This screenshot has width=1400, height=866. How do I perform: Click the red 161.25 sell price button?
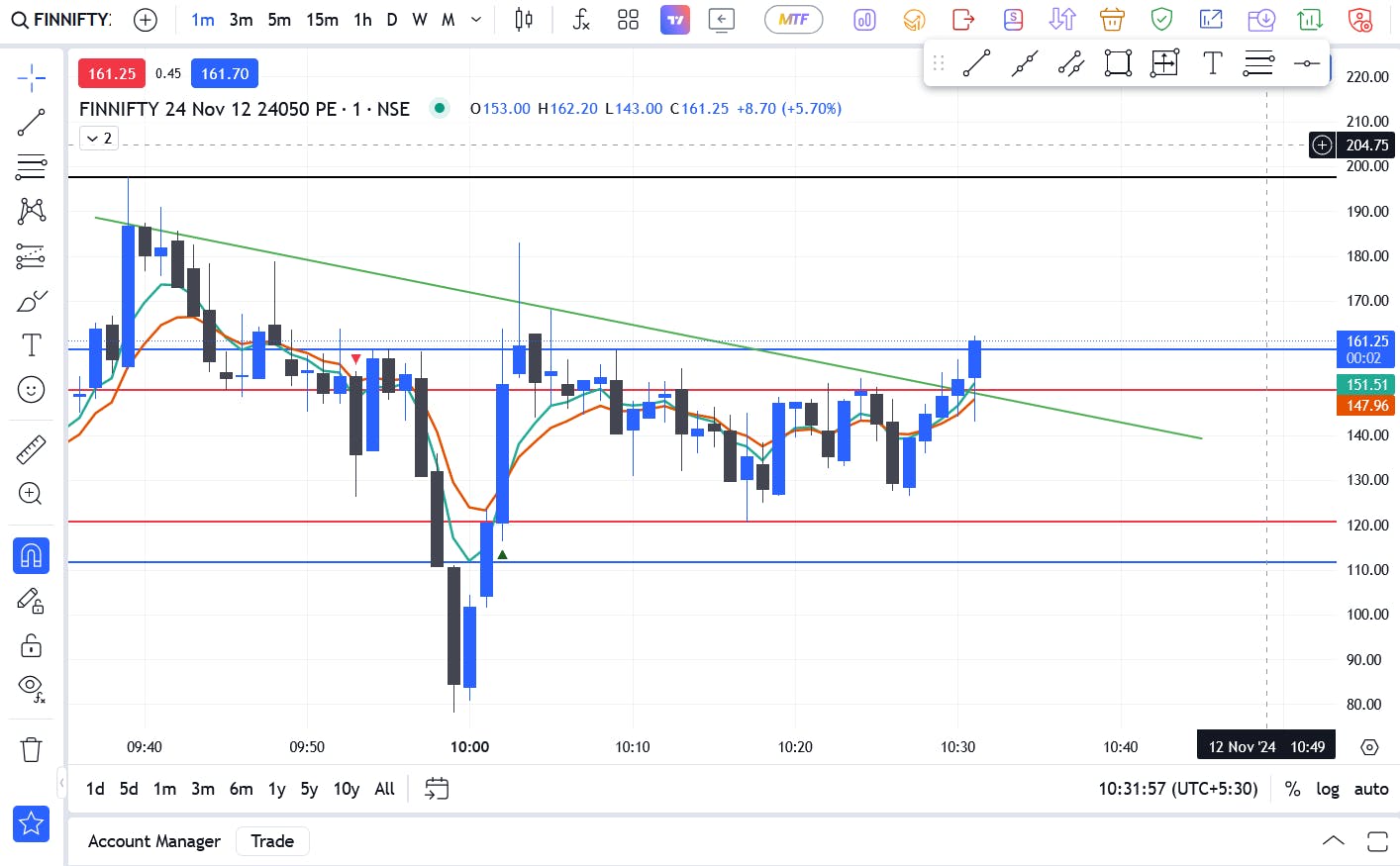tap(112, 73)
